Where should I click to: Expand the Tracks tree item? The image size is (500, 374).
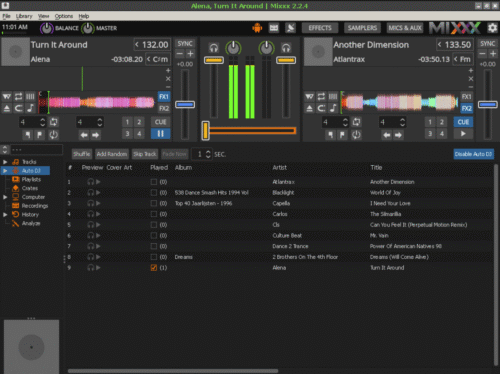pyautogui.click(x=5, y=162)
